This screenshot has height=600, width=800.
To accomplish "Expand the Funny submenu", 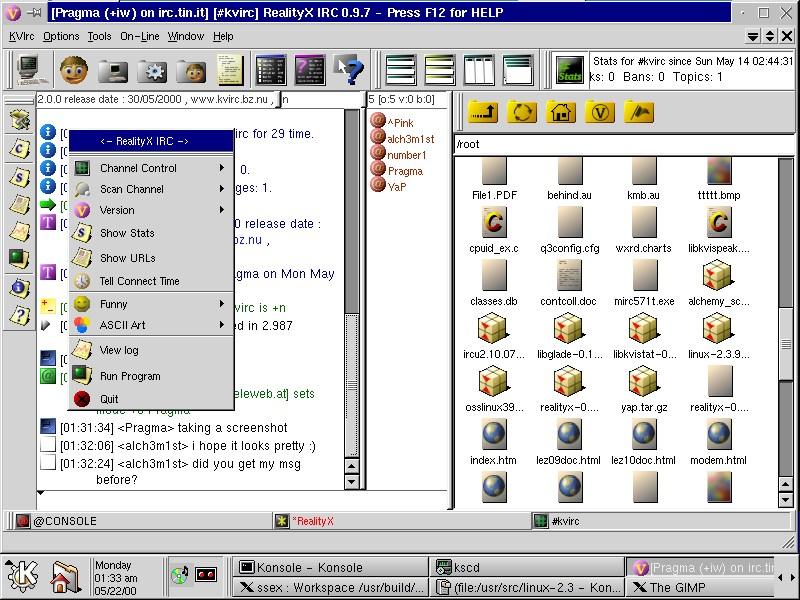I will pyautogui.click(x=152, y=304).
